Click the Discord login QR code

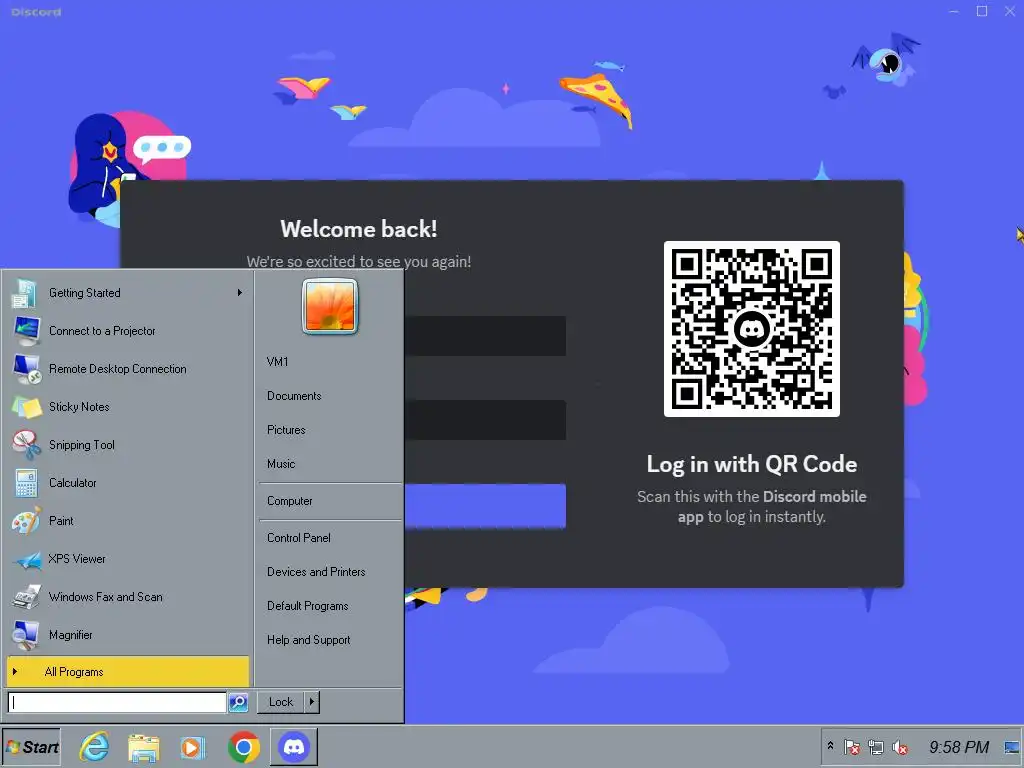[752, 328]
